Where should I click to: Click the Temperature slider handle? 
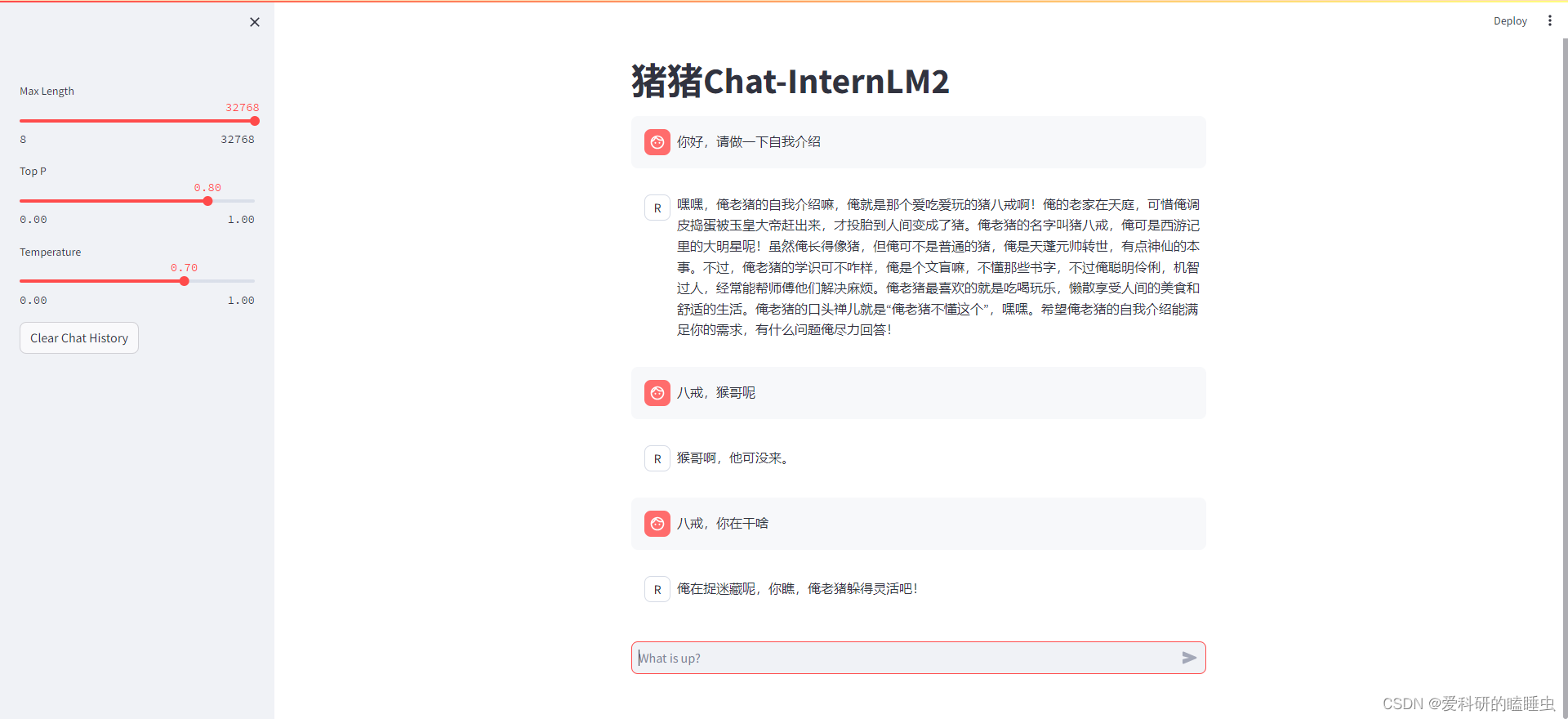pyautogui.click(x=185, y=281)
